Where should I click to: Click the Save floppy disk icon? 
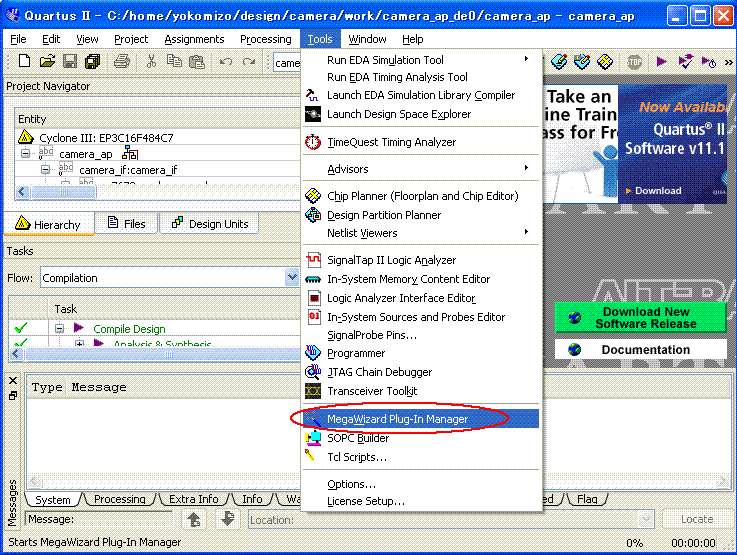(x=70, y=61)
